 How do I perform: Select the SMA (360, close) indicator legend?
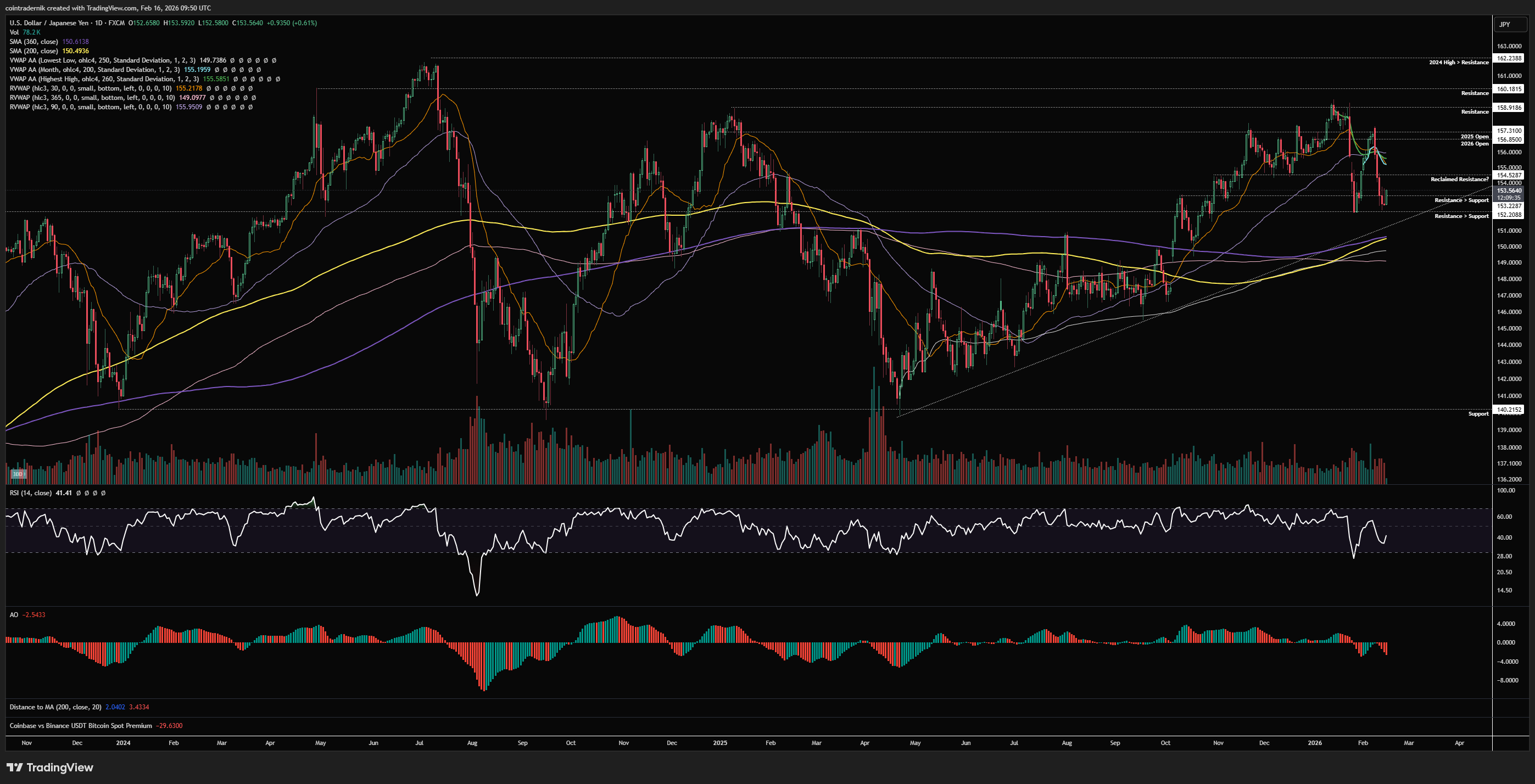(34, 42)
